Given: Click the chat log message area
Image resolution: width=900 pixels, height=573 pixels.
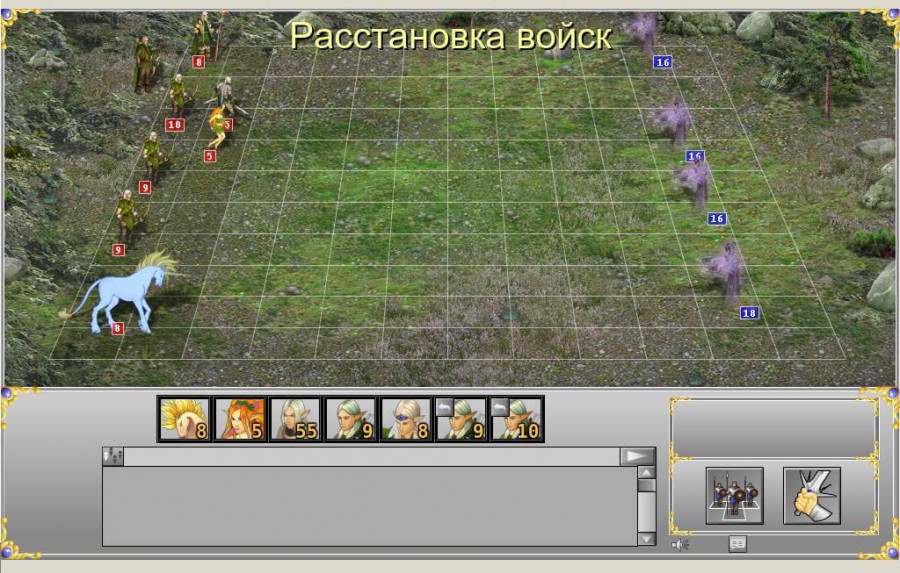Looking at the screenshot, I should coord(370,506).
